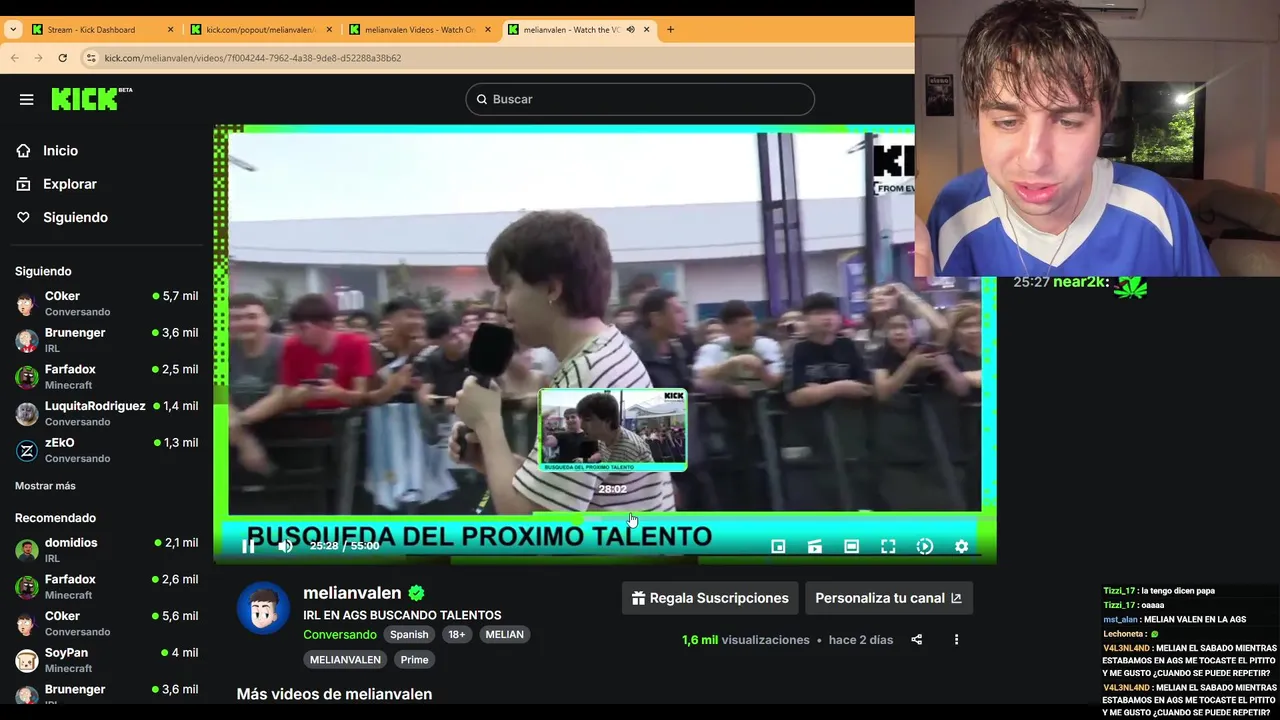Go forward in browser history
1280x720 pixels.
pyautogui.click(x=38, y=58)
